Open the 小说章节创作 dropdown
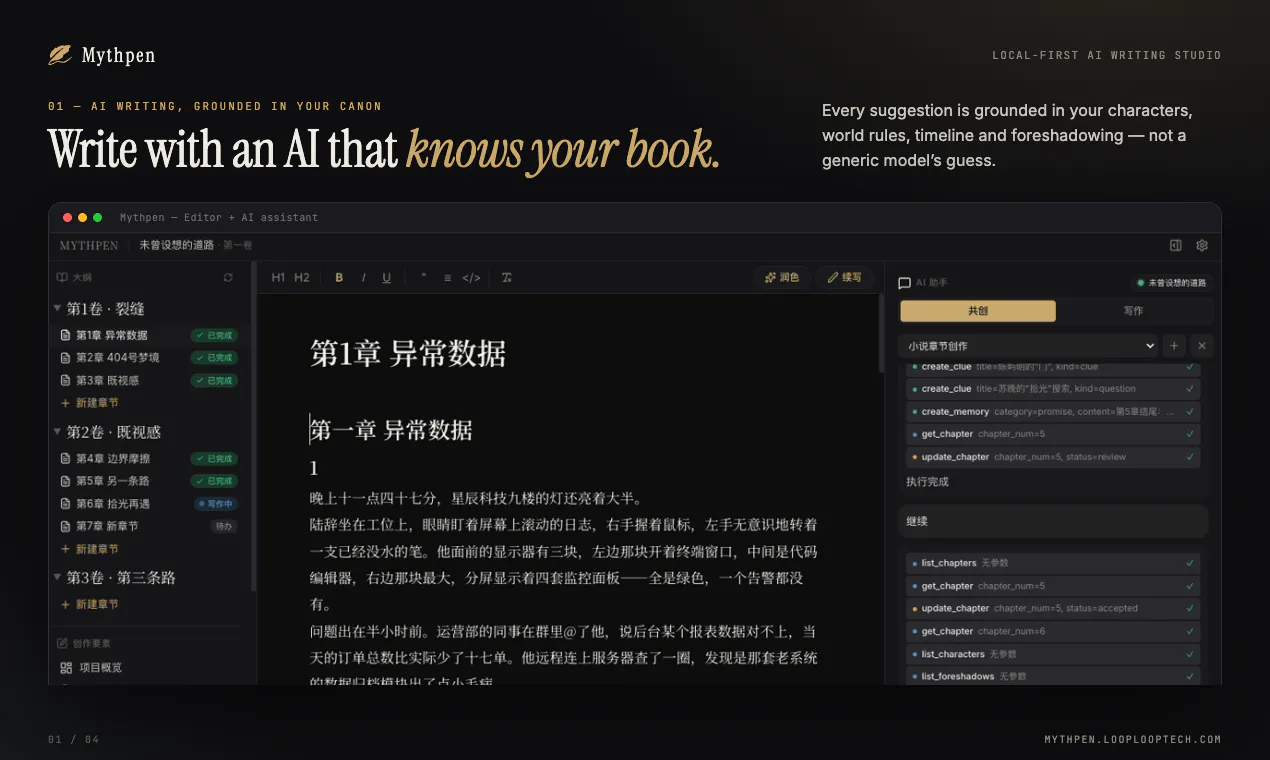The width and height of the screenshot is (1270, 760). click(1027, 346)
